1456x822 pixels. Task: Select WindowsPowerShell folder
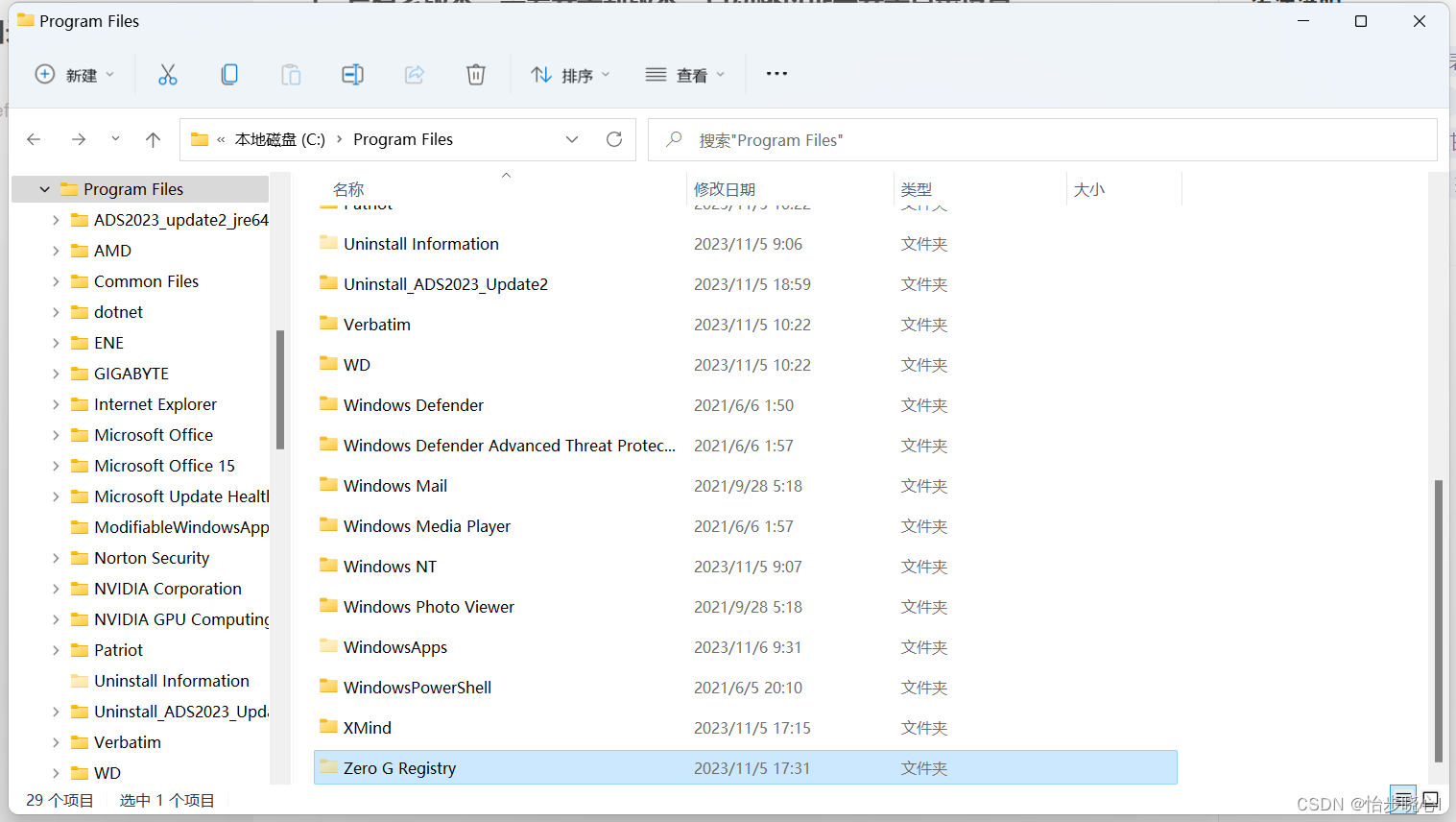[x=746, y=688]
